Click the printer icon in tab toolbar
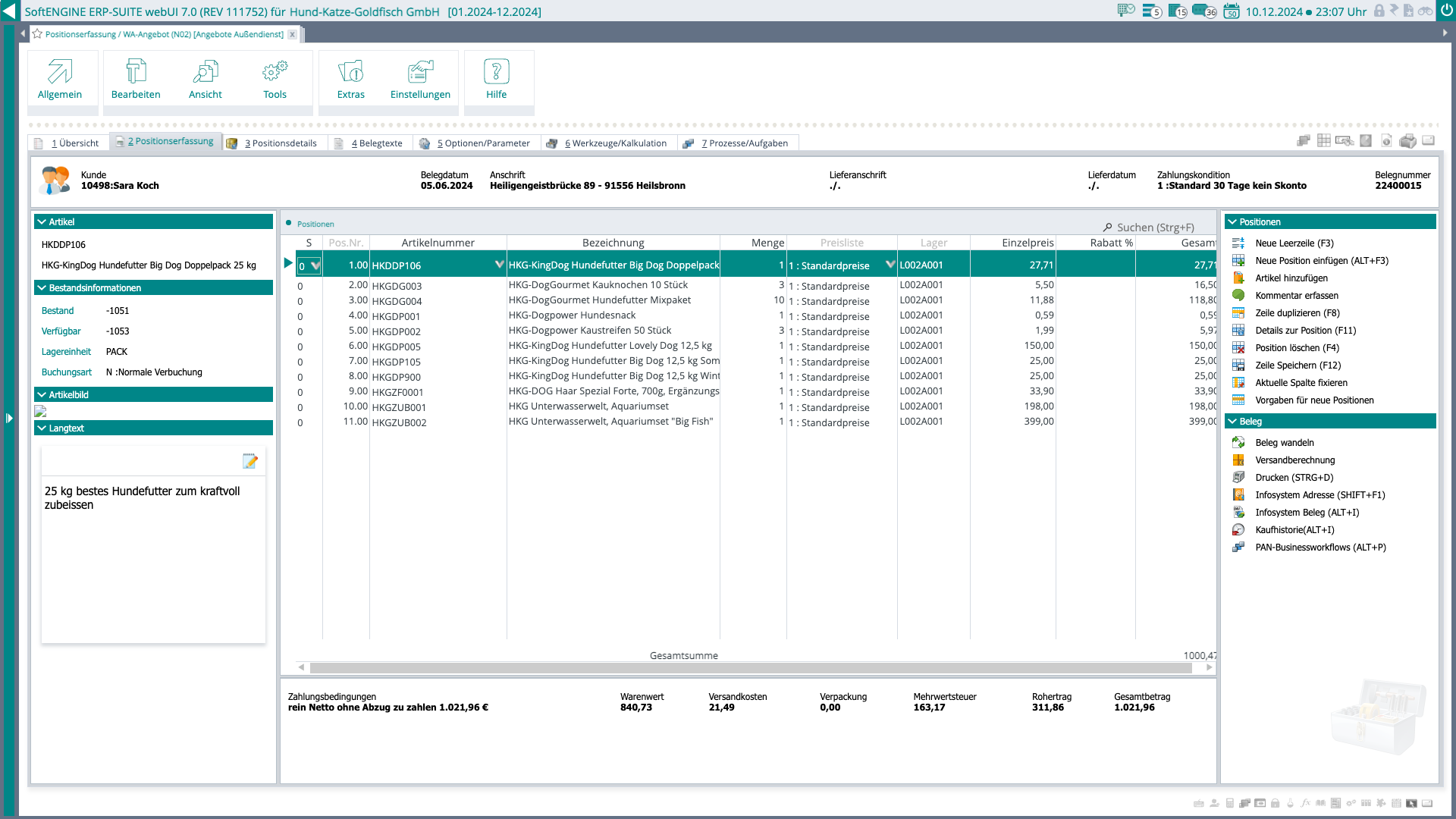 click(x=1407, y=141)
